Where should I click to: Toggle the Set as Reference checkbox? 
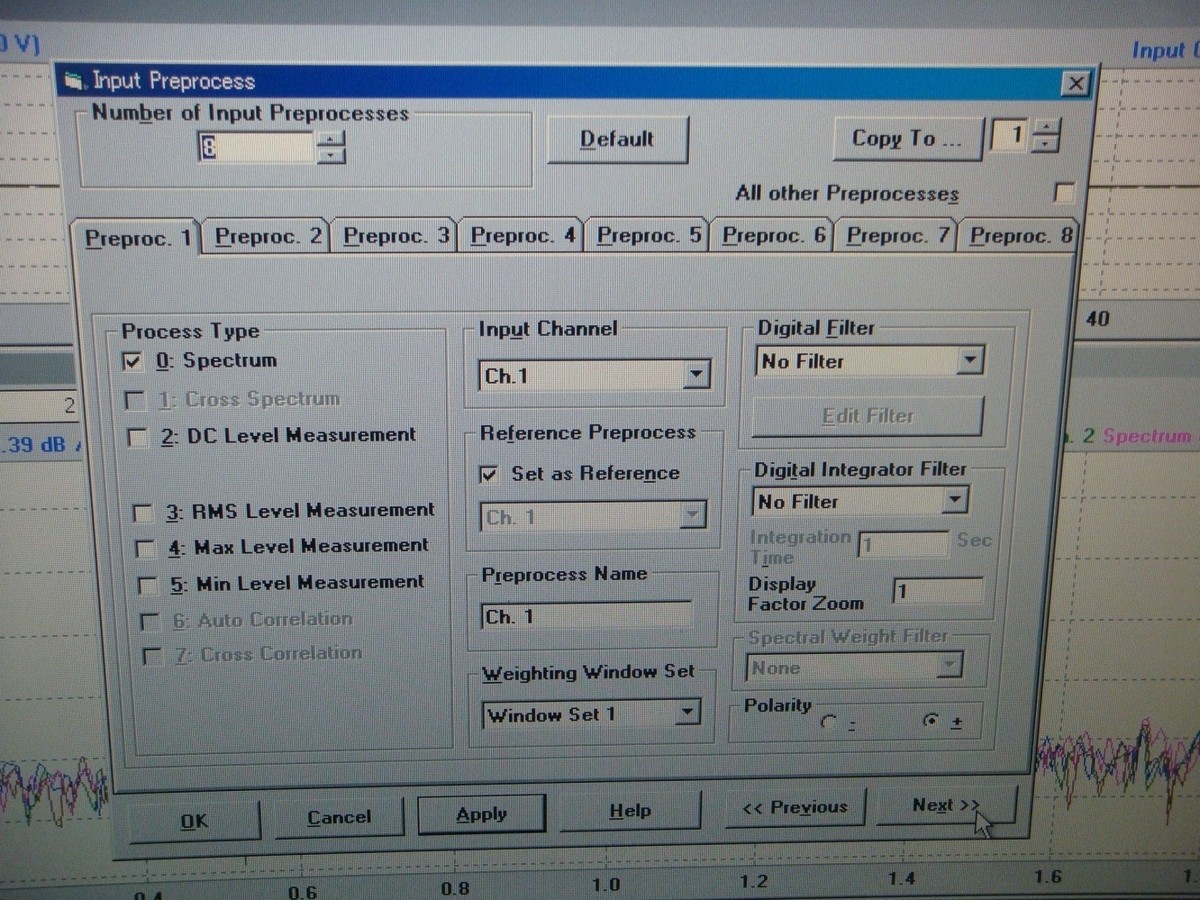pos(489,475)
